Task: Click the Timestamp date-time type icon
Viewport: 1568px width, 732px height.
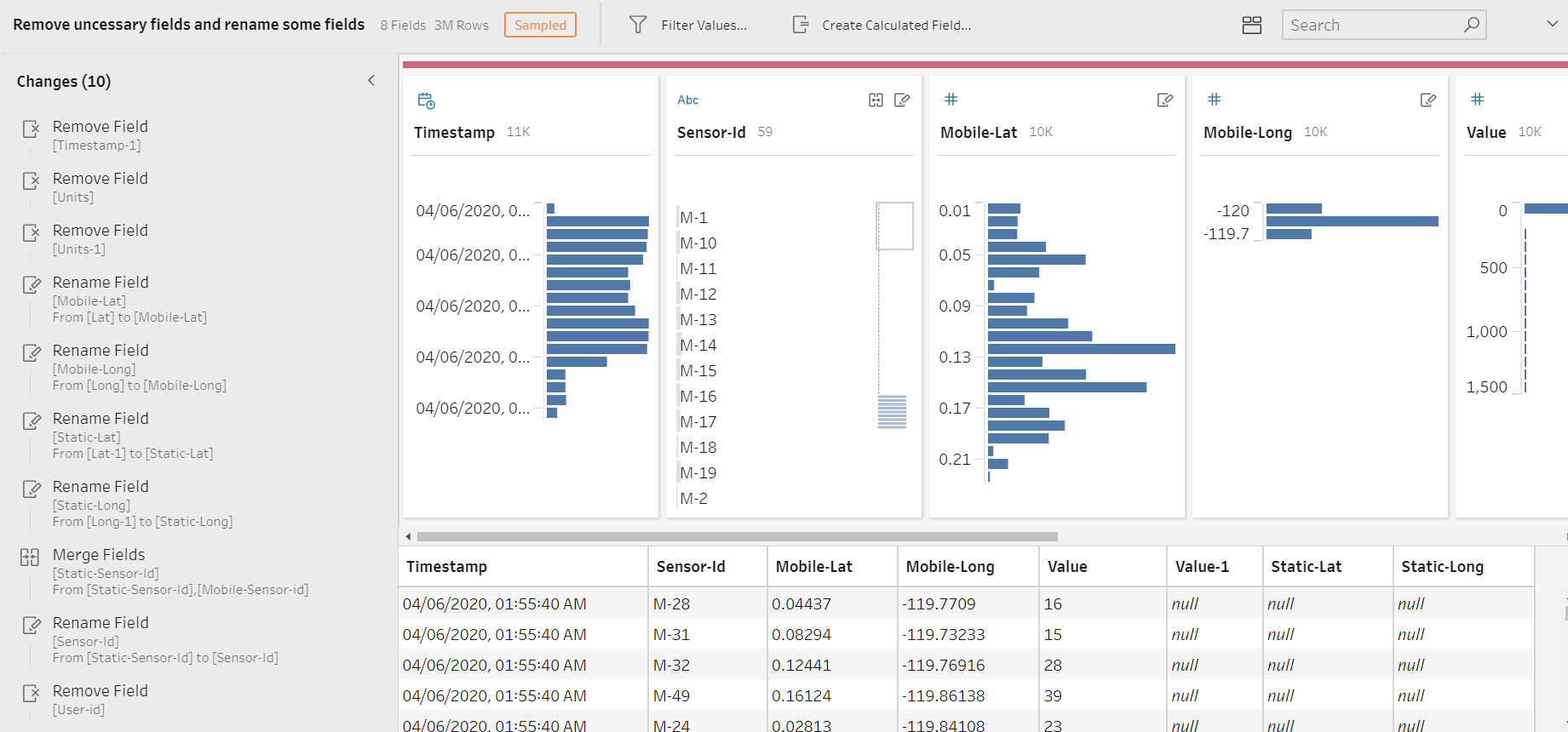Action: click(x=427, y=100)
